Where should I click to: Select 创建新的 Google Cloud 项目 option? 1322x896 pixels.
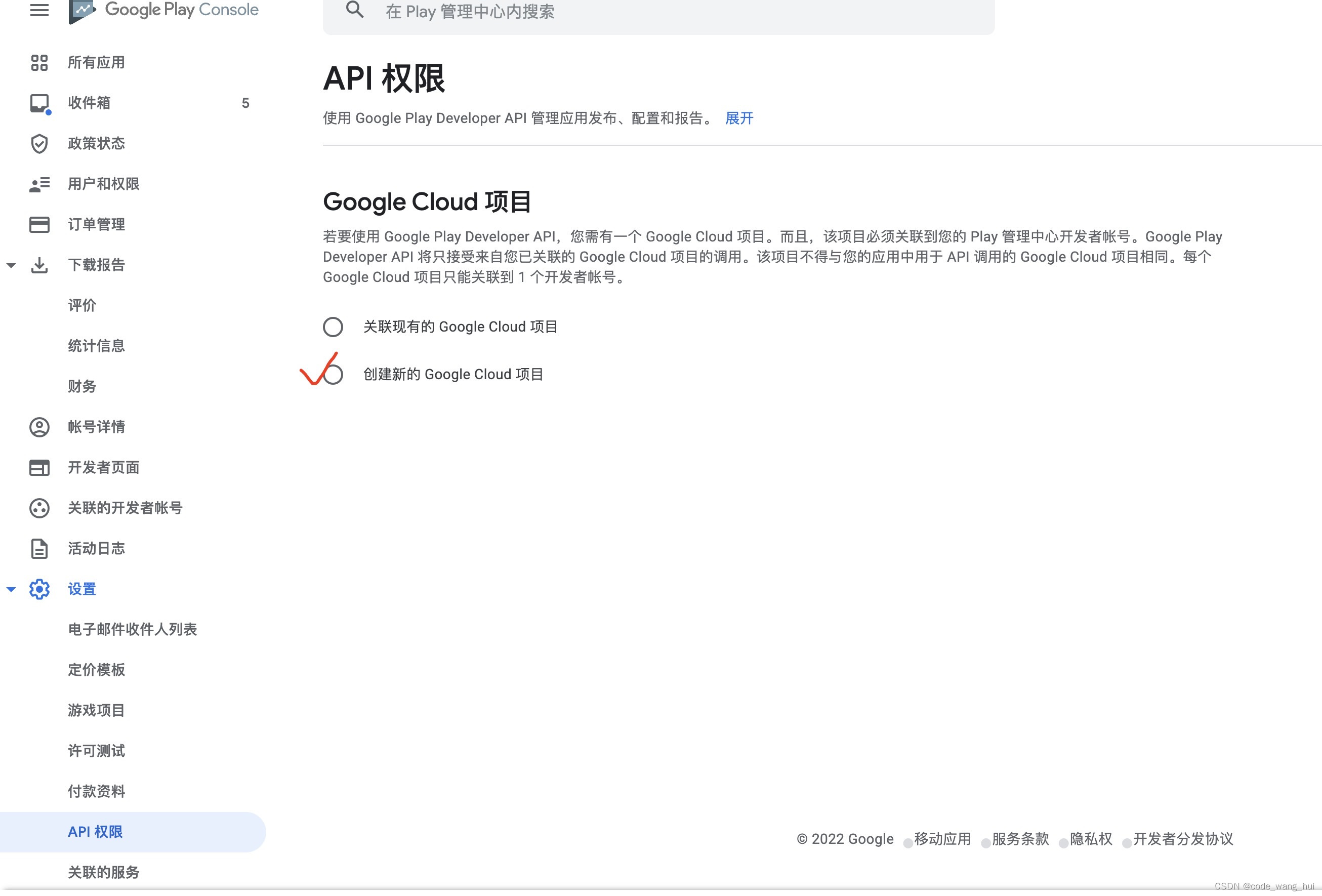[x=334, y=374]
